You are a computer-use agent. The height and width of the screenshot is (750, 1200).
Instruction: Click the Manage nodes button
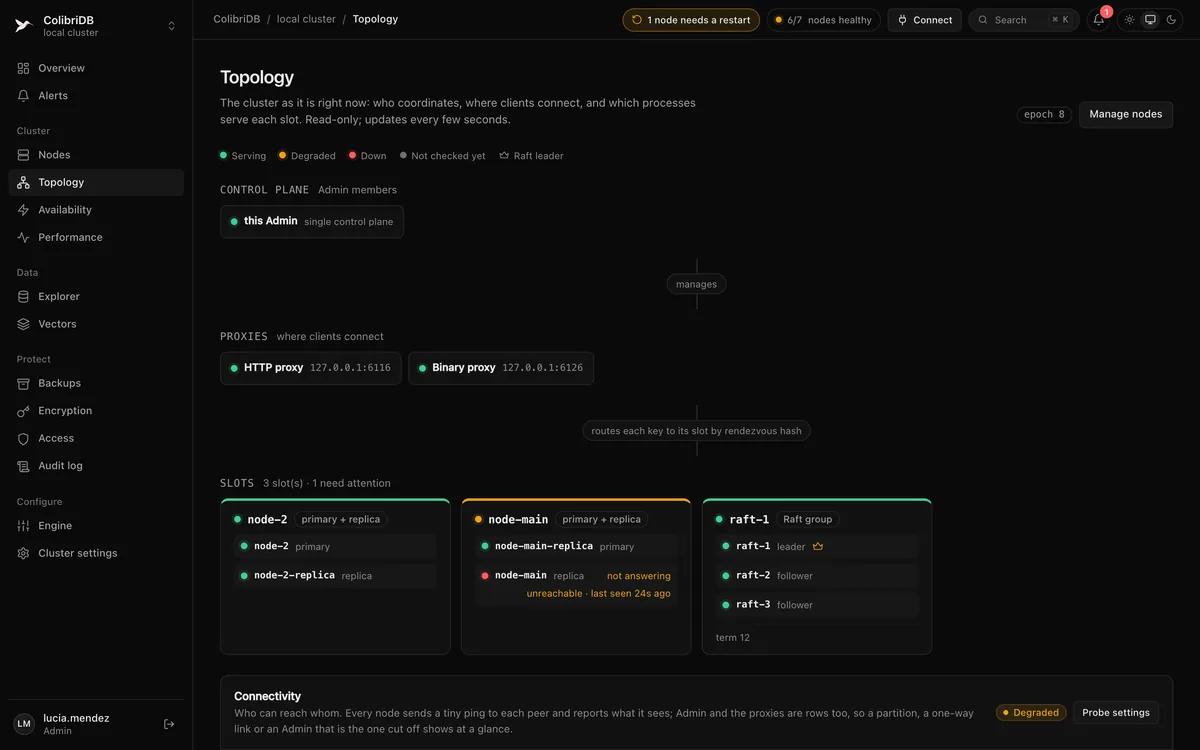1126,114
